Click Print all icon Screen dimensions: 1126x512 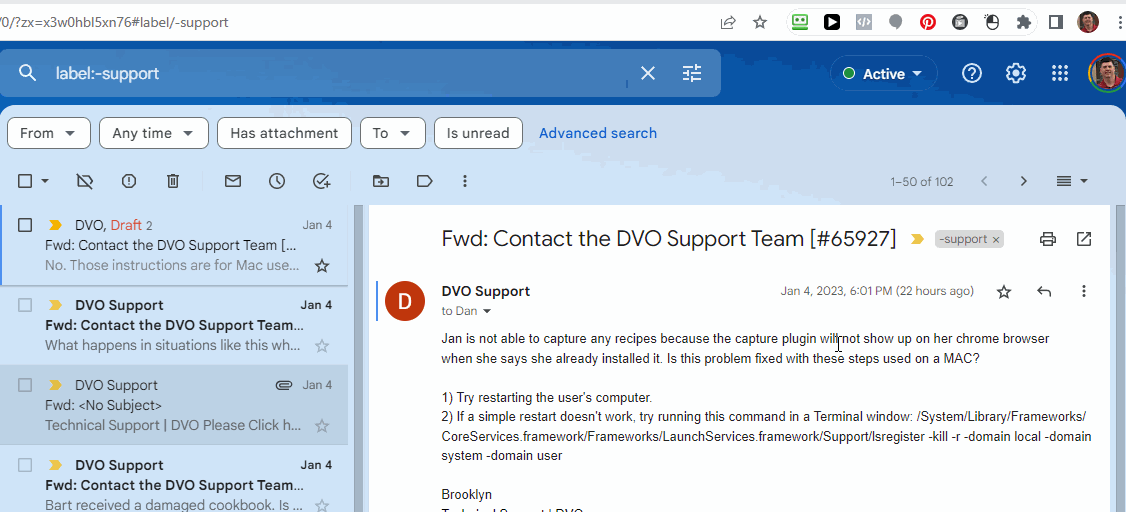pyautogui.click(x=1048, y=239)
